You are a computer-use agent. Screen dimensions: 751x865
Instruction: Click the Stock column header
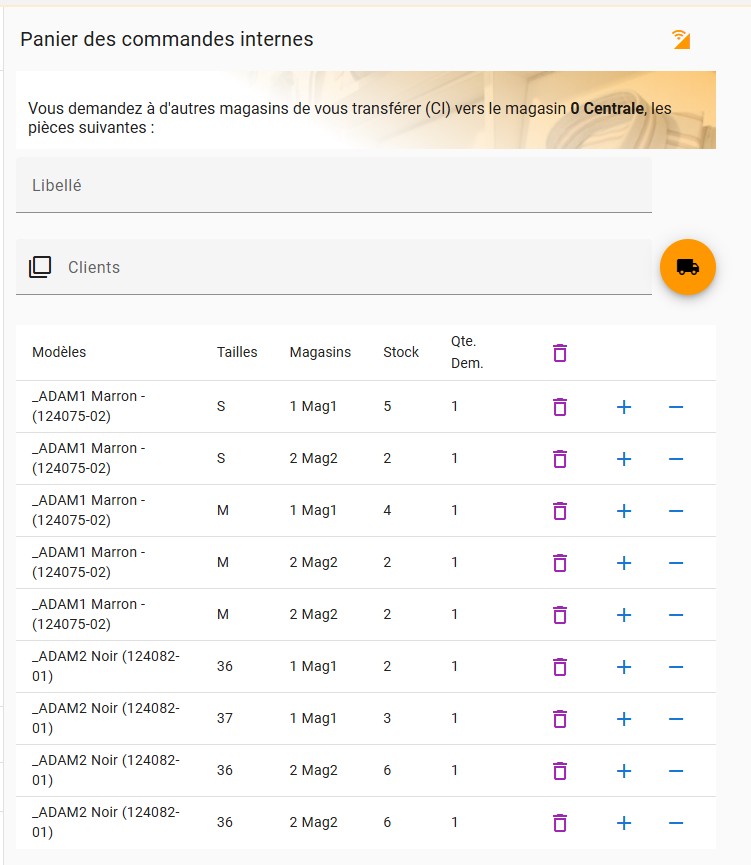point(401,352)
